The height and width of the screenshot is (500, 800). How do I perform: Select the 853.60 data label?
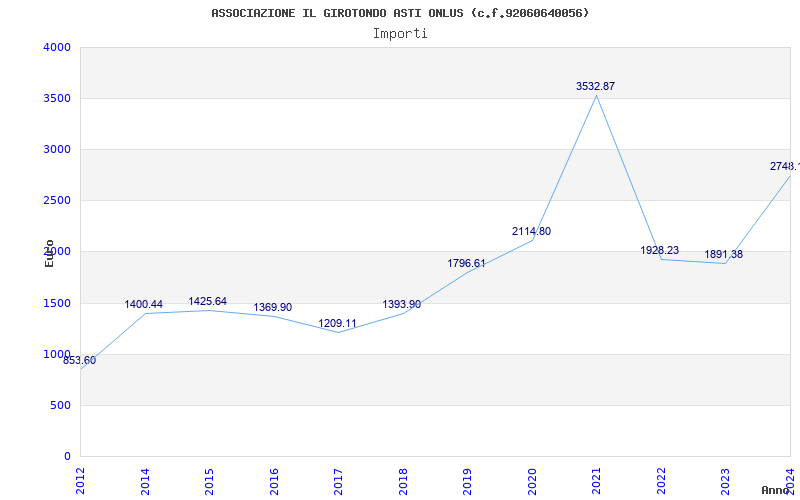[x=80, y=361]
